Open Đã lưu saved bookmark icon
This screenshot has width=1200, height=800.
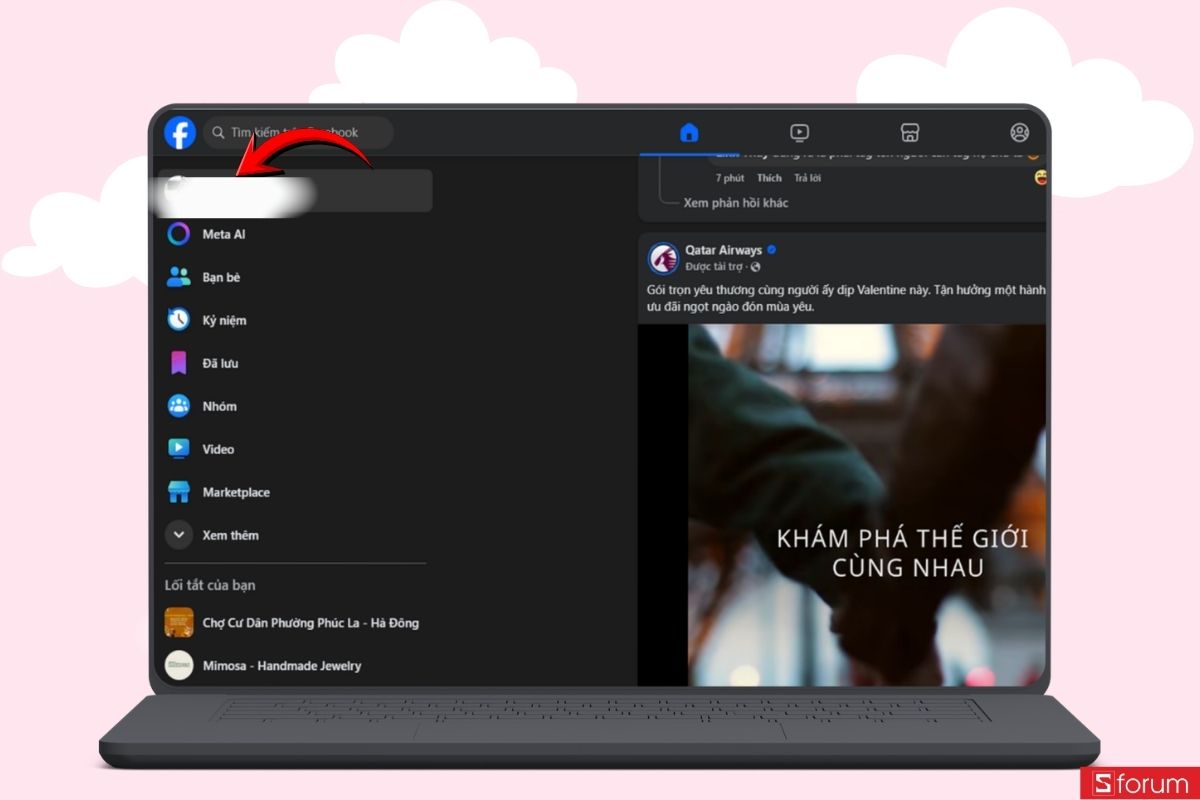pos(179,363)
